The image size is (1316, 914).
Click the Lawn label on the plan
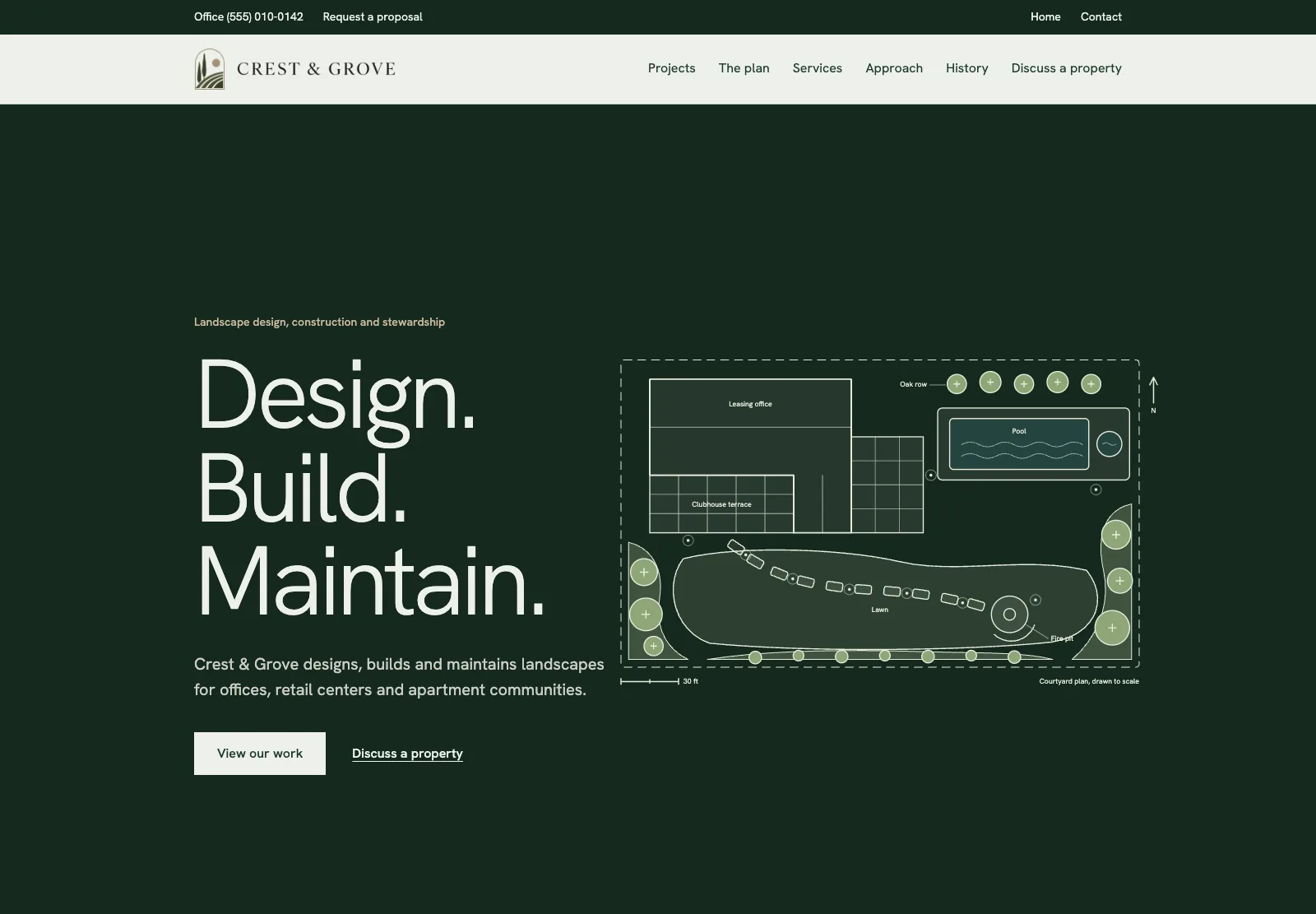click(x=880, y=610)
